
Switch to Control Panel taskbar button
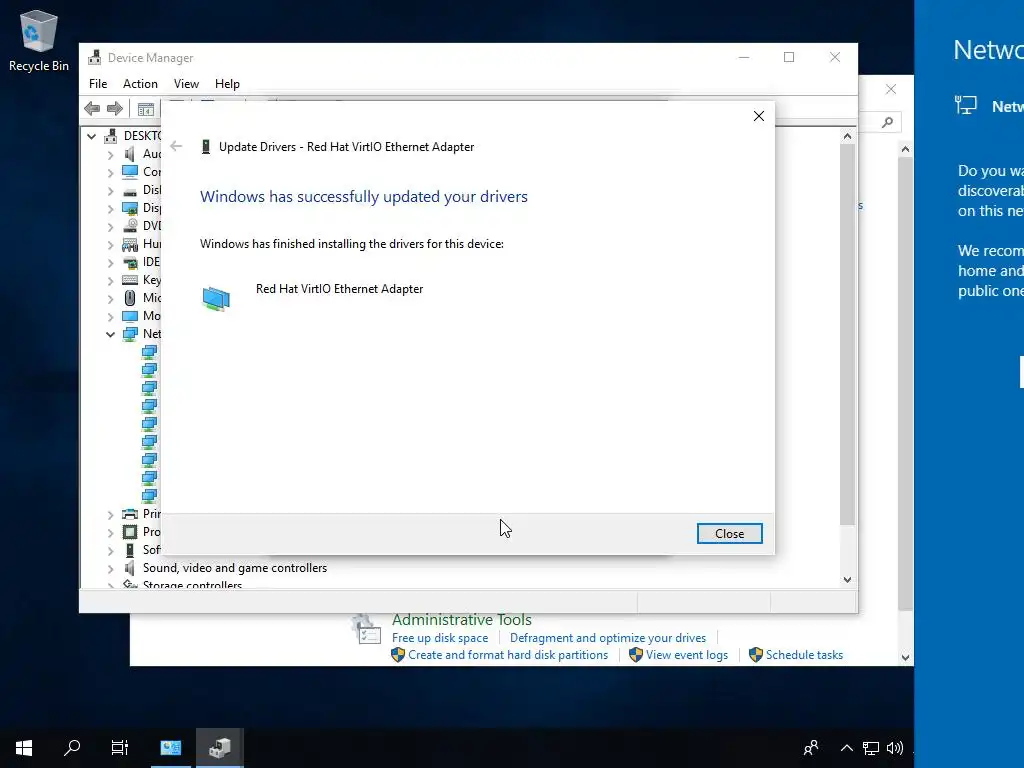point(170,748)
